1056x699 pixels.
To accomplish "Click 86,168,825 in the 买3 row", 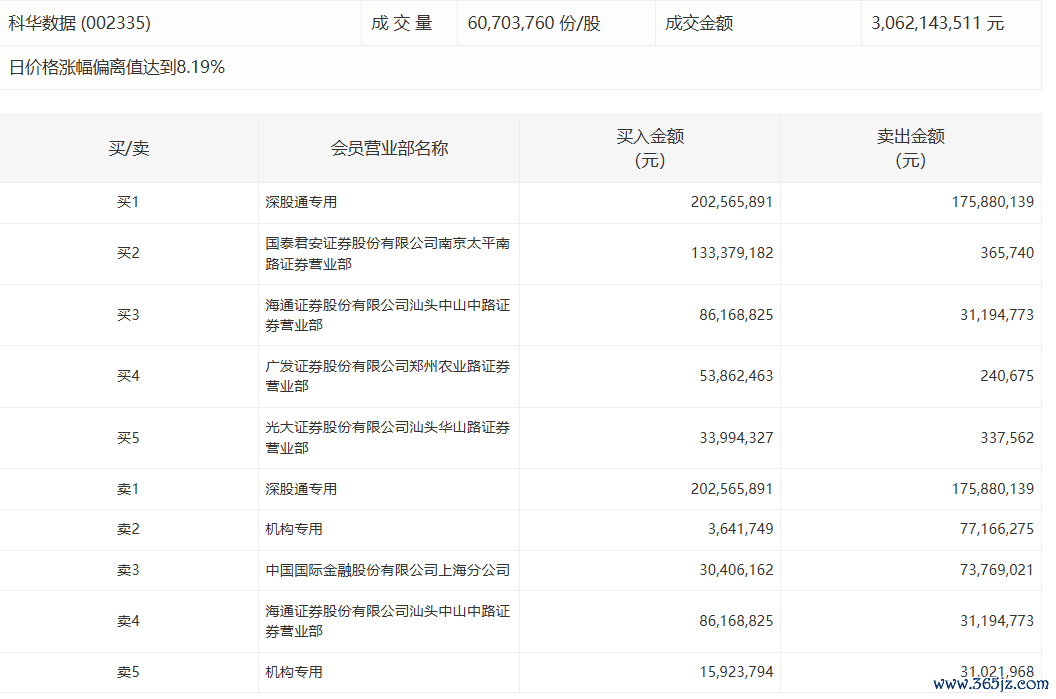I will click(736, 315).
